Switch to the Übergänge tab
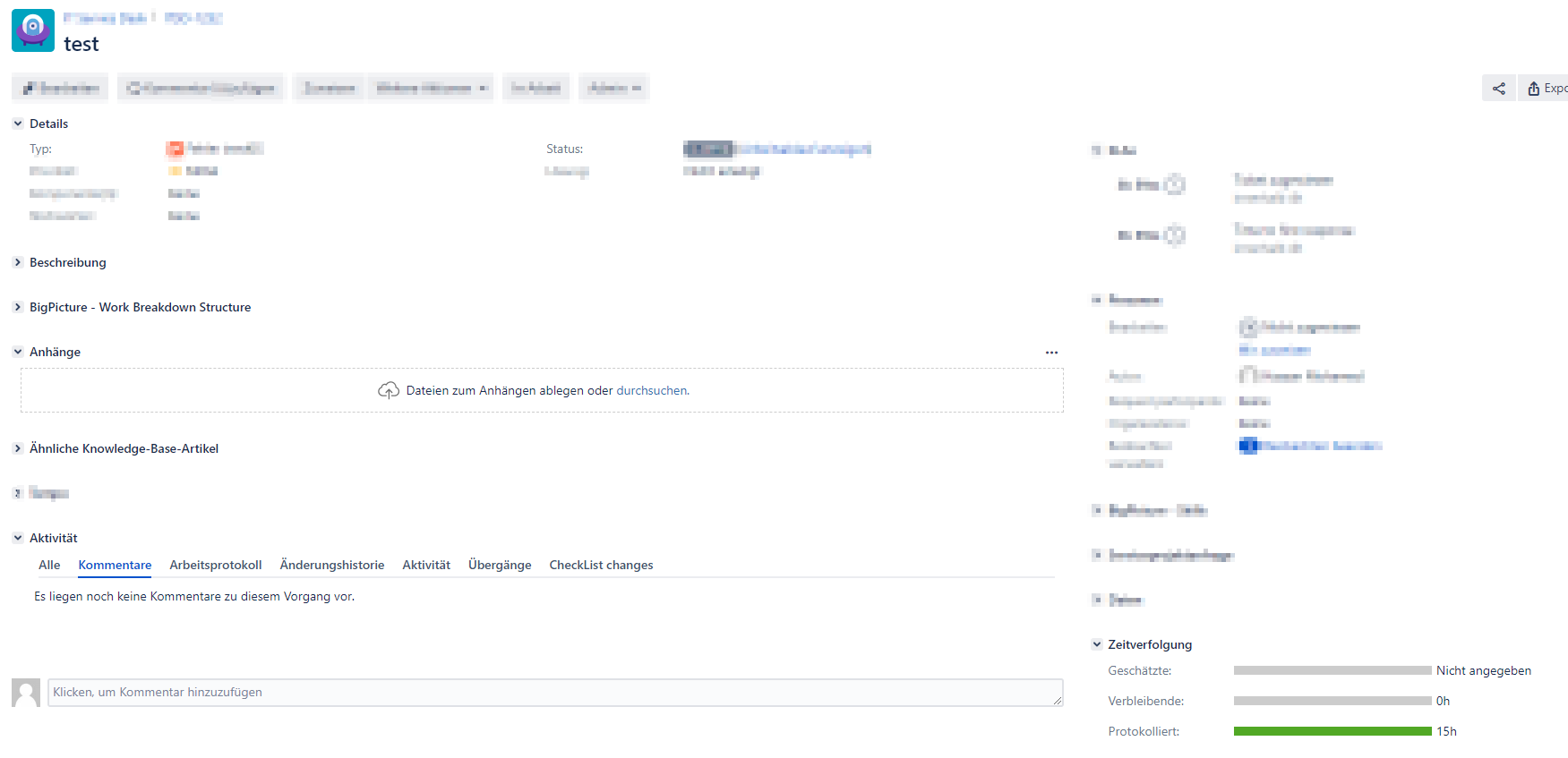 coord(500,565)
